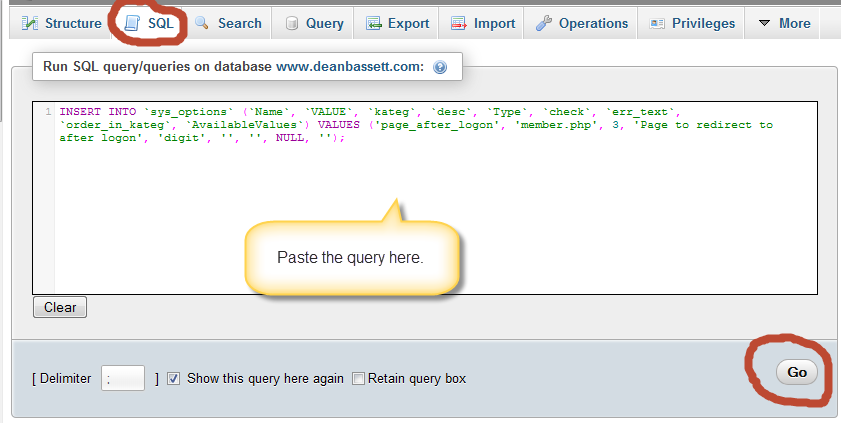841x423 pixels.
Task: Click the Query tab icon
Action: (292, 23)
